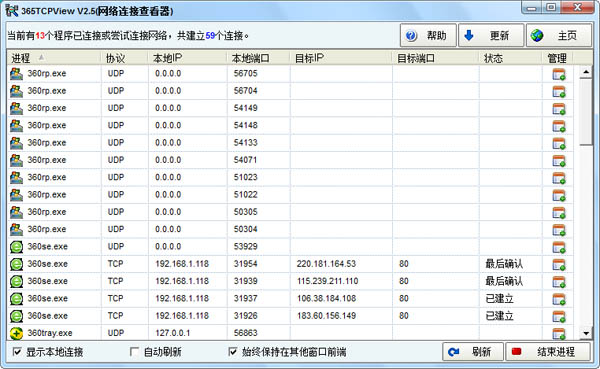Open the 主页 homepage button
The image size is (600, 369).
(559, 36)
